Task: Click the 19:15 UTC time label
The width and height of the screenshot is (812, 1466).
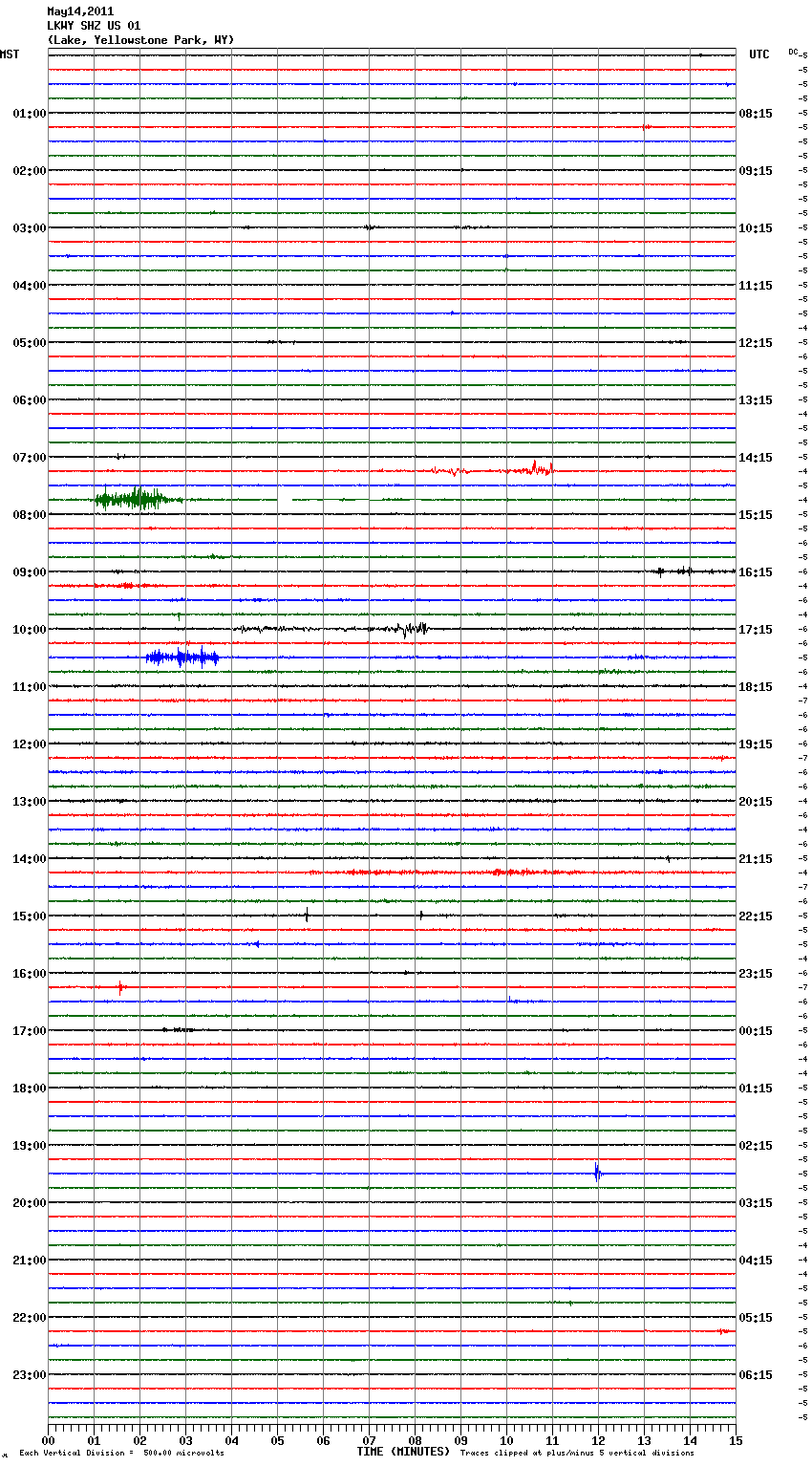Action: click(x=756, y=744)
